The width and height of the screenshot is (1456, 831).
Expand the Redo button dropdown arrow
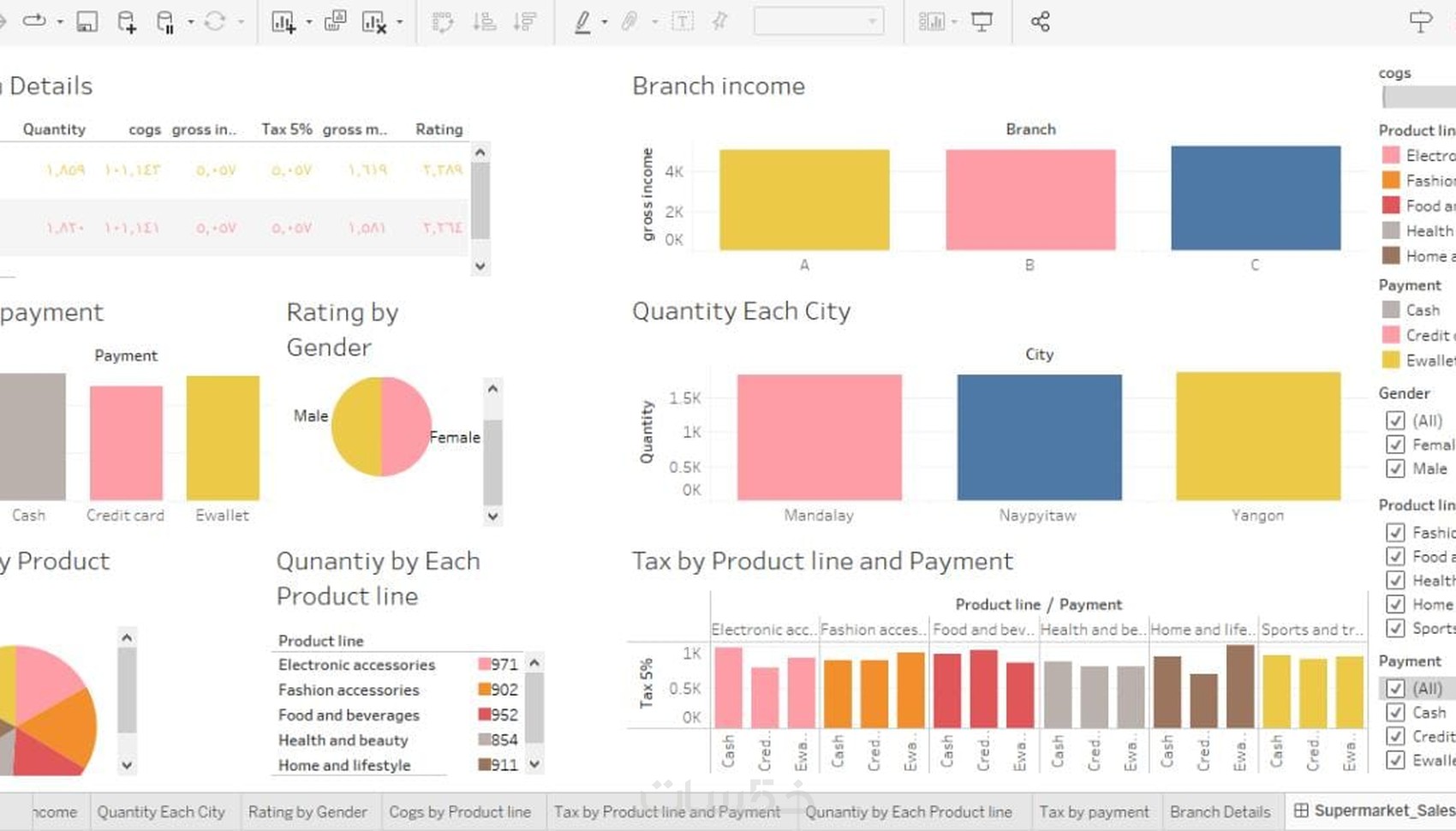pos(60,21)
